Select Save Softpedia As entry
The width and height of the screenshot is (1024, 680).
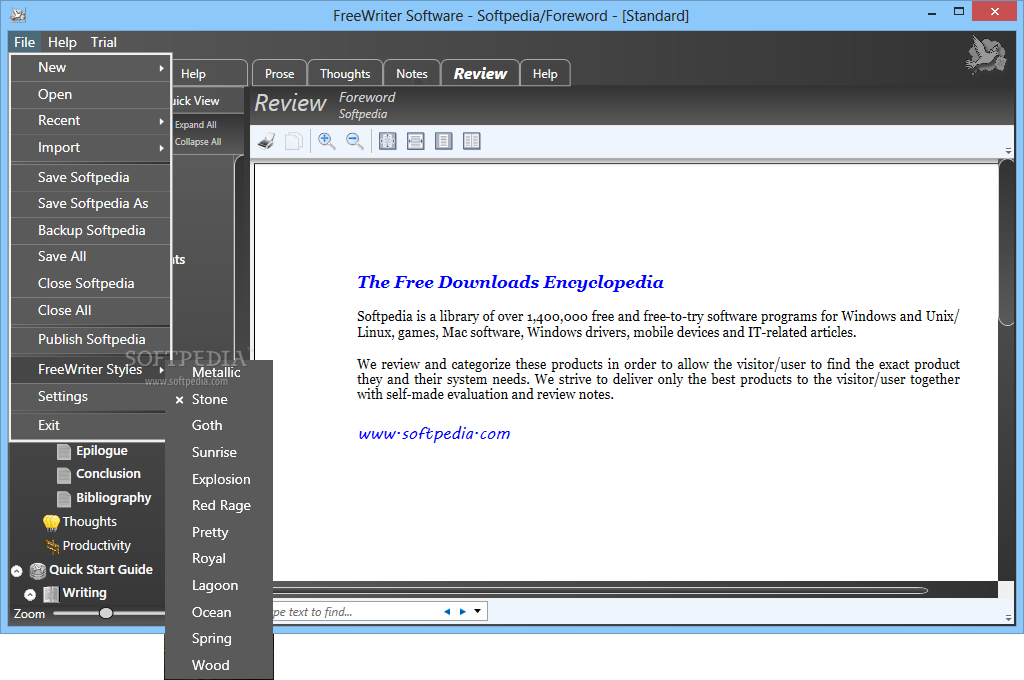[x=91, y=203]
